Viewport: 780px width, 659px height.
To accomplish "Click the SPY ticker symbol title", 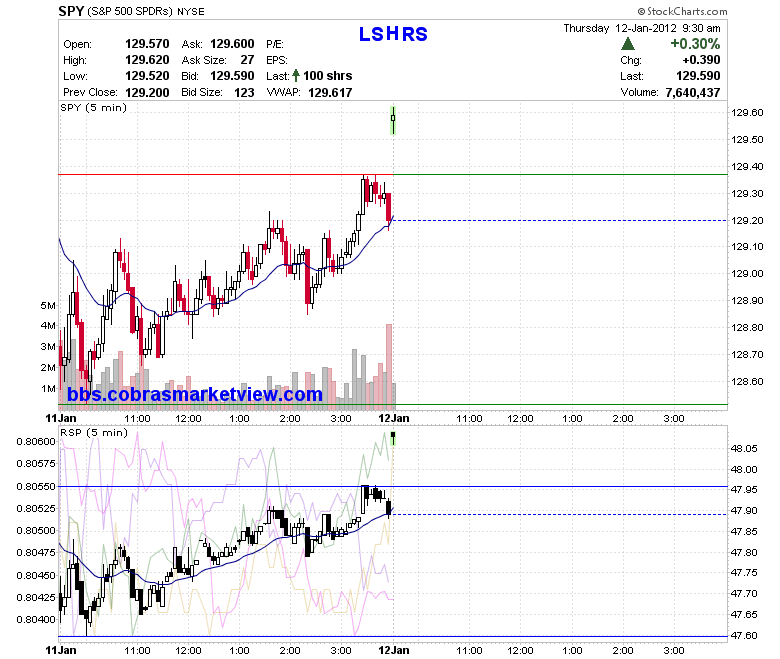I will (x=71, y=11).
